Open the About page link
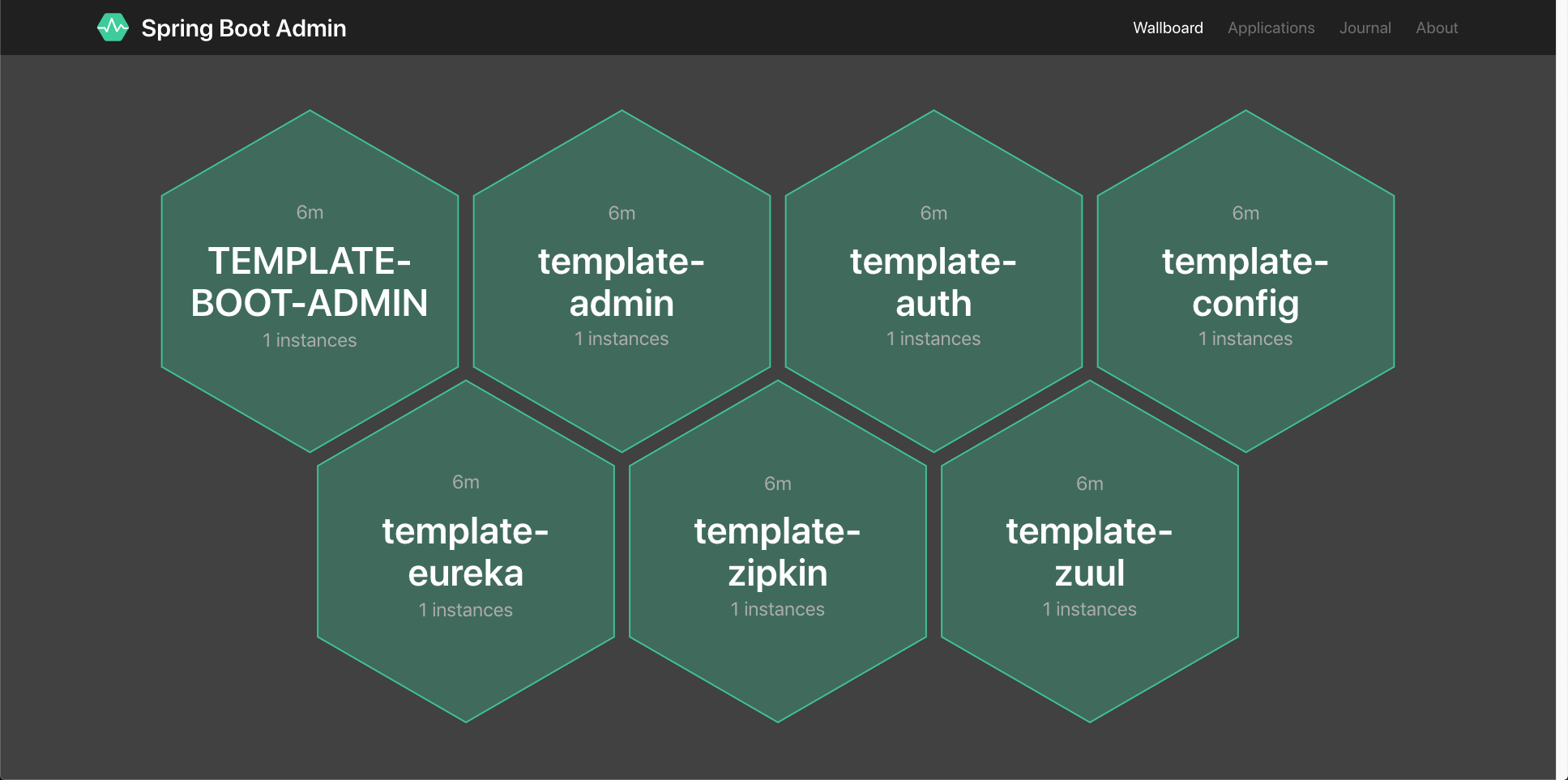 point(1437,28)
